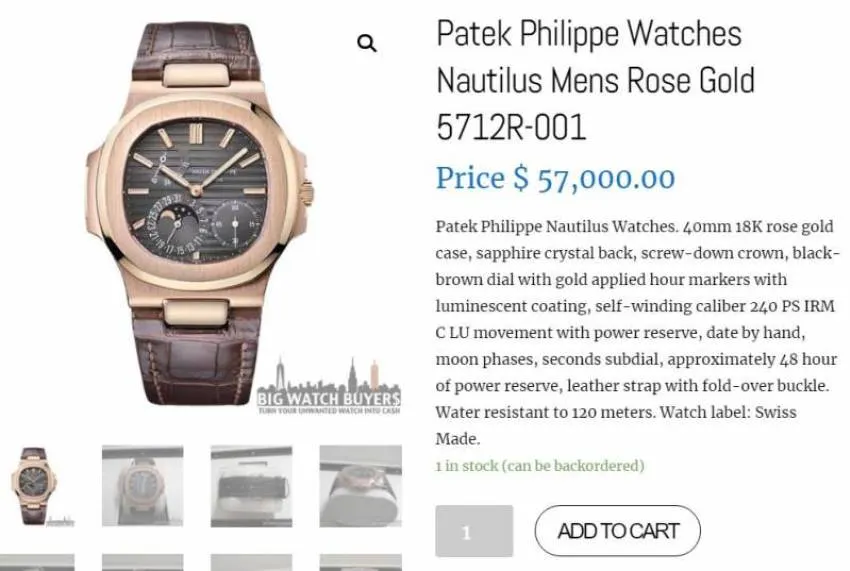Click the product title Nautilus Mens Rose Gold
Image resolution: width=850 pixels, height=571 pixels.
(595, 80)
